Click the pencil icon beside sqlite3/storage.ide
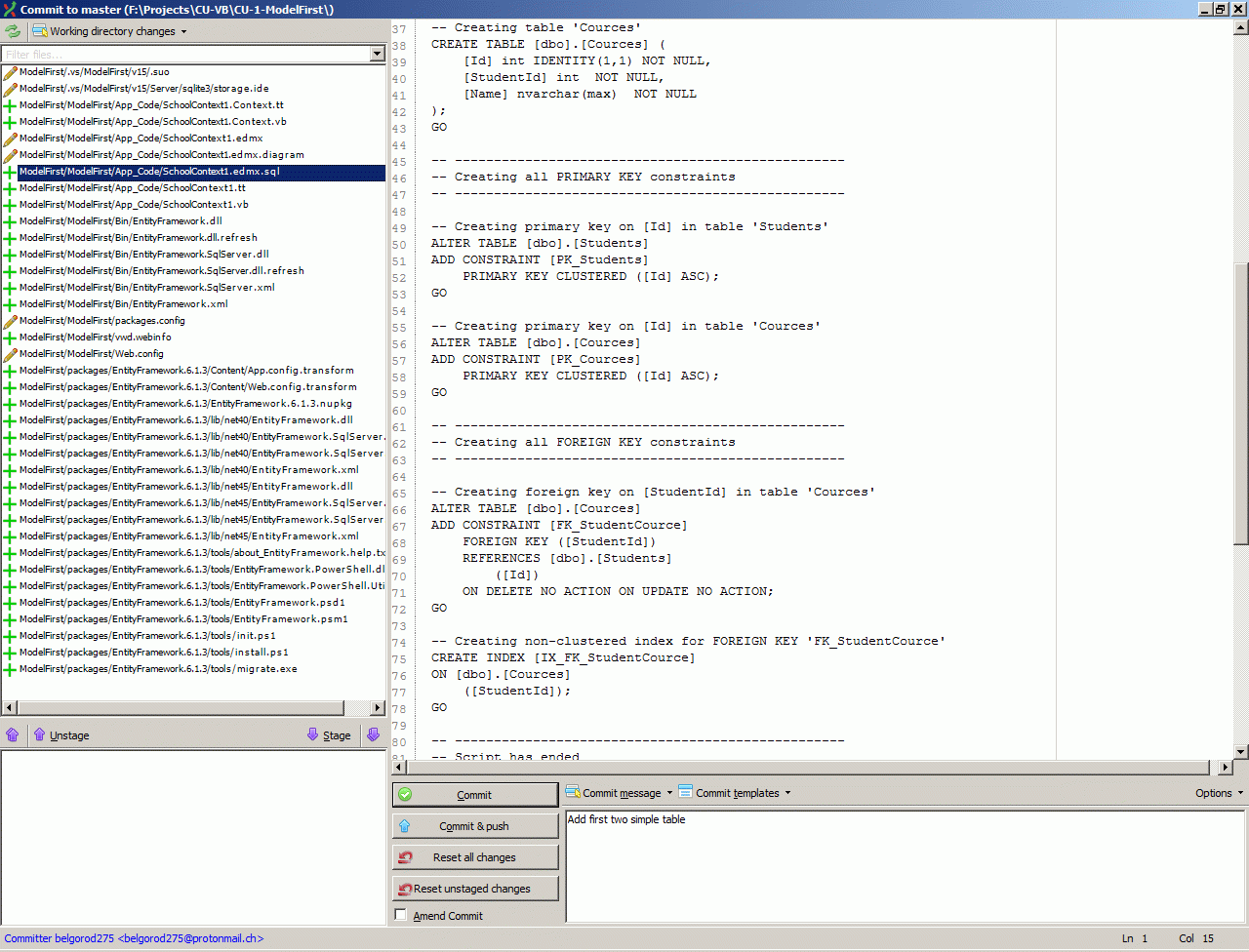Image resolution: width=1249 pixels, height=952 pixels. pos(11,89)
